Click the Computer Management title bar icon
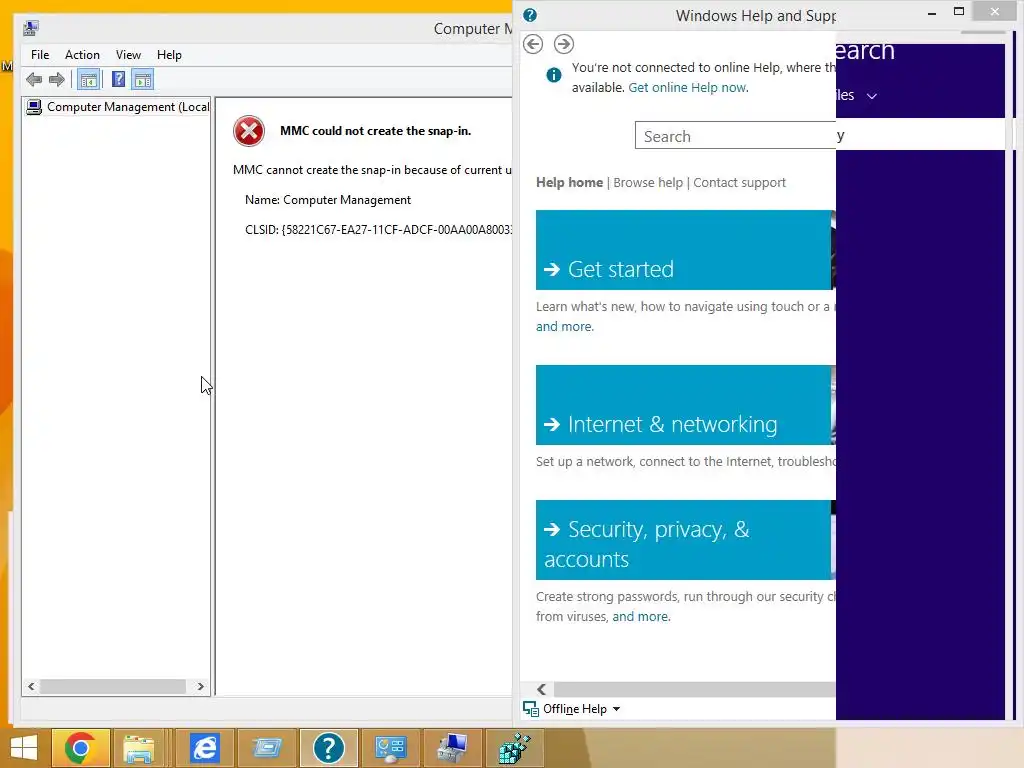 coord(31,28)
